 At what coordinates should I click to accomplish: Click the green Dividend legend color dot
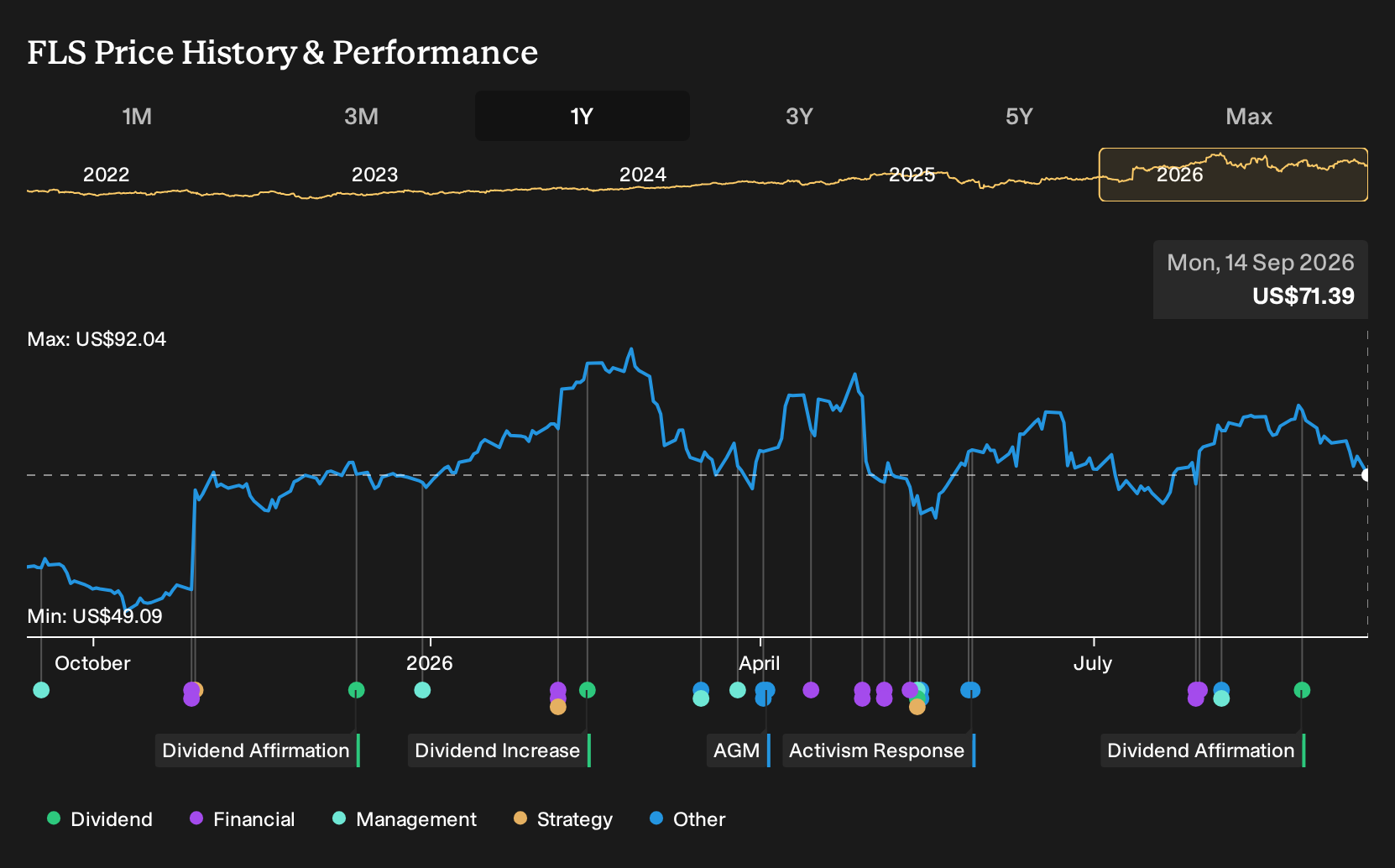click(54, 818)
